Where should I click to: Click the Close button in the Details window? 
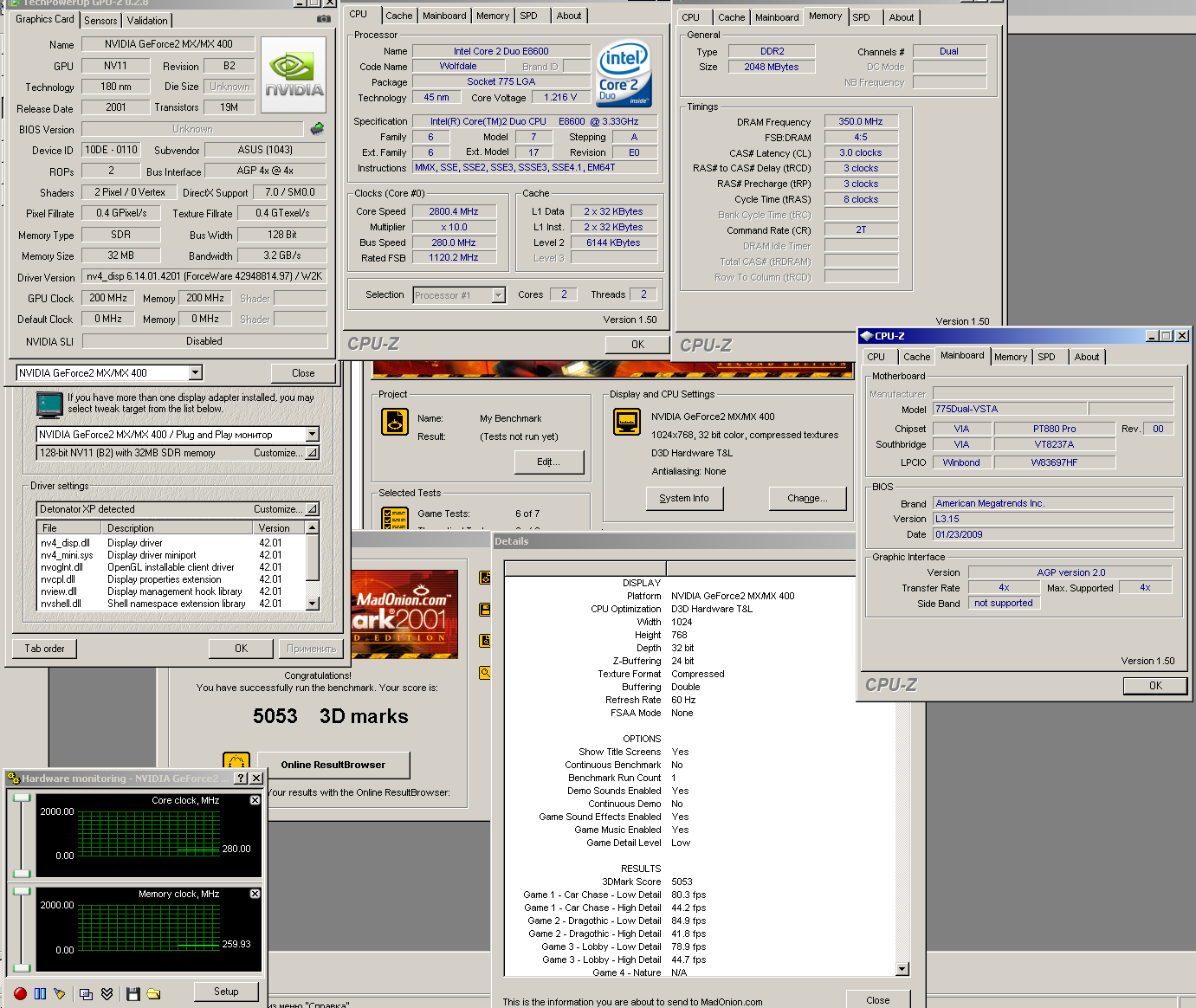click(x=877, y=1000)
